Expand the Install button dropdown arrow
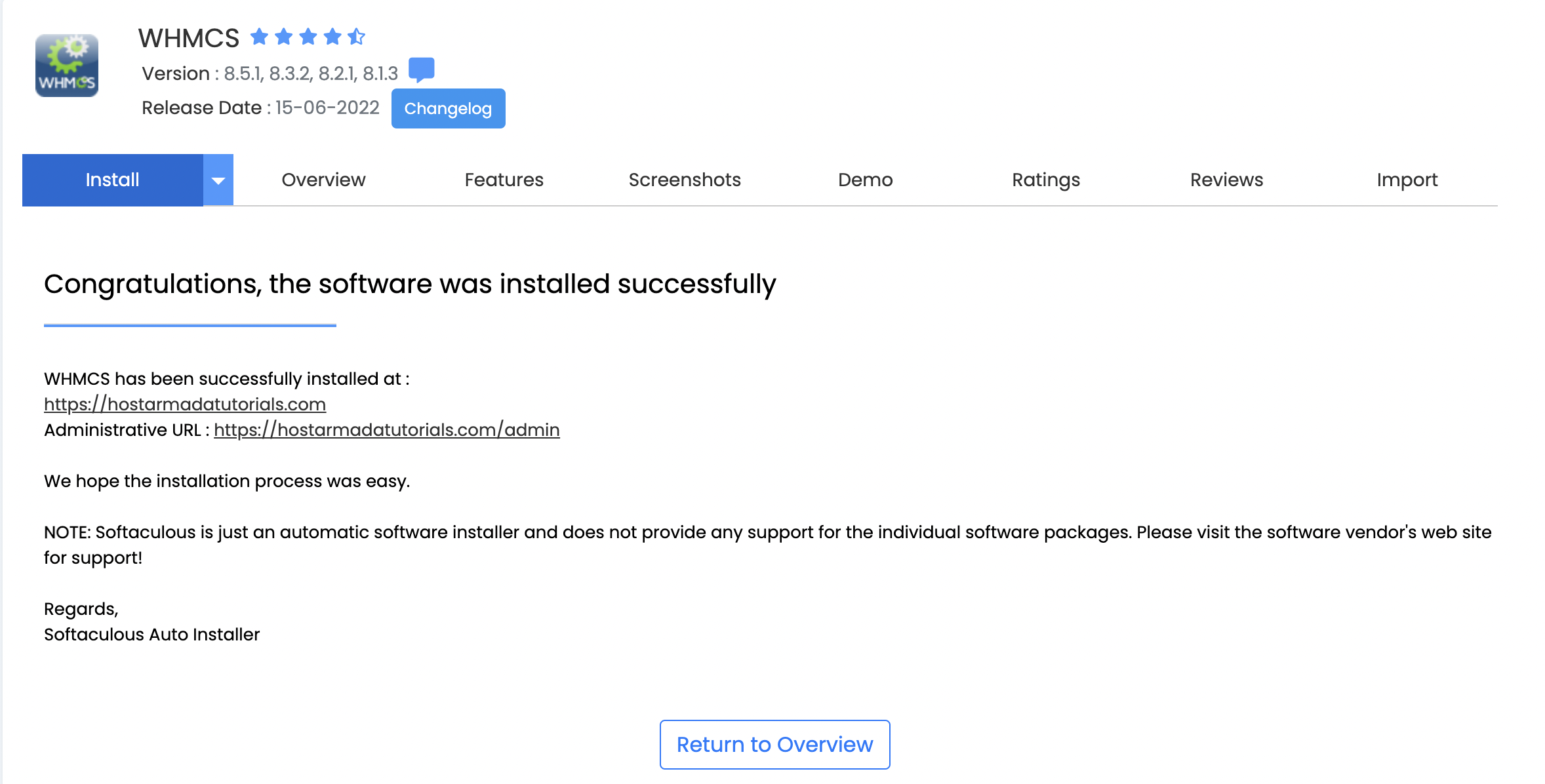Viewport: 1545px width, 784px height. [217, 180]
